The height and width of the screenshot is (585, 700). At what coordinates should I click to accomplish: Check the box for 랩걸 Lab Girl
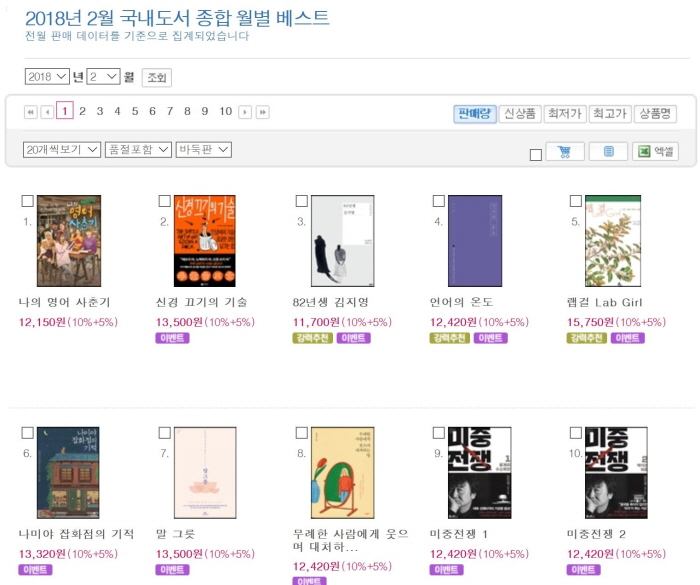pyautogui.click(x=576, y=201)
